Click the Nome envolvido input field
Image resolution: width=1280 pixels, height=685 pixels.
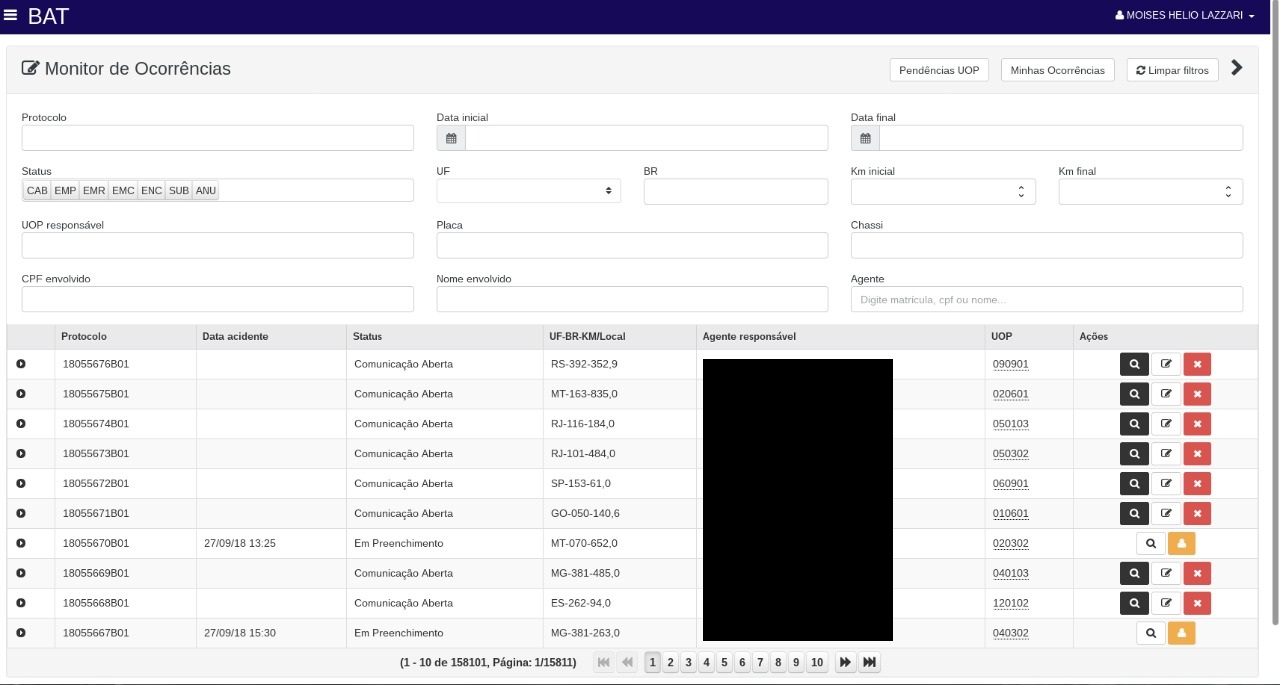(x=632, y=299)
